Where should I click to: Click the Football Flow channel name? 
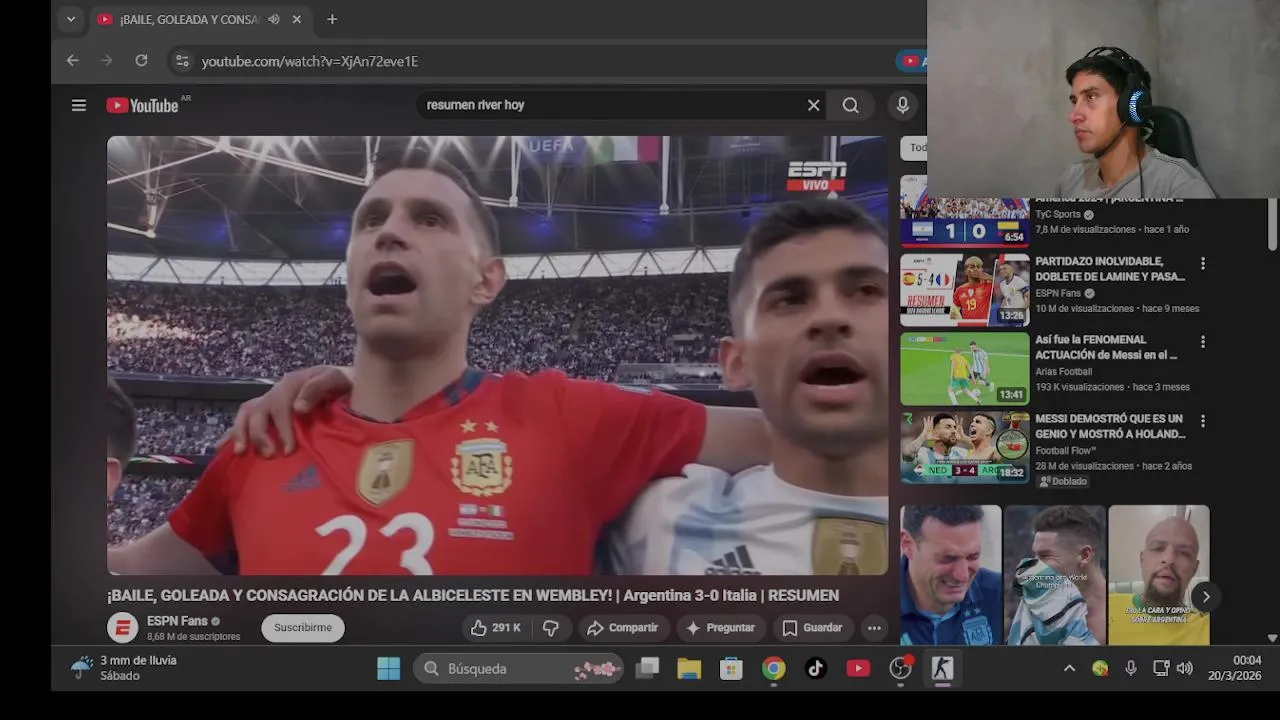(1066, 451)
